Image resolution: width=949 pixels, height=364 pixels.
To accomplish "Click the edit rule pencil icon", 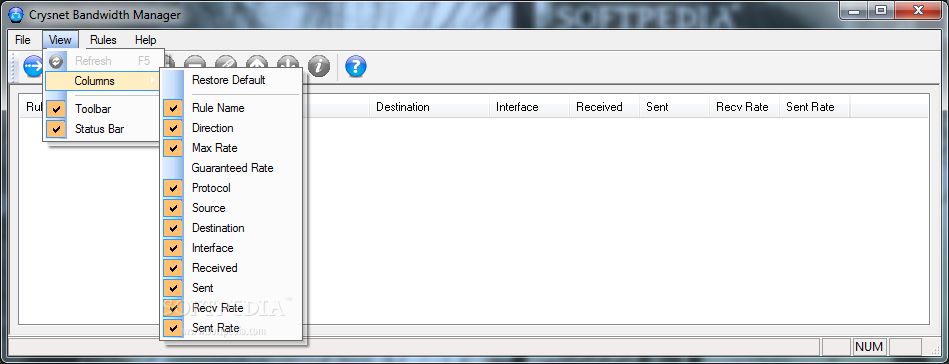I will (x=226, y=65).
